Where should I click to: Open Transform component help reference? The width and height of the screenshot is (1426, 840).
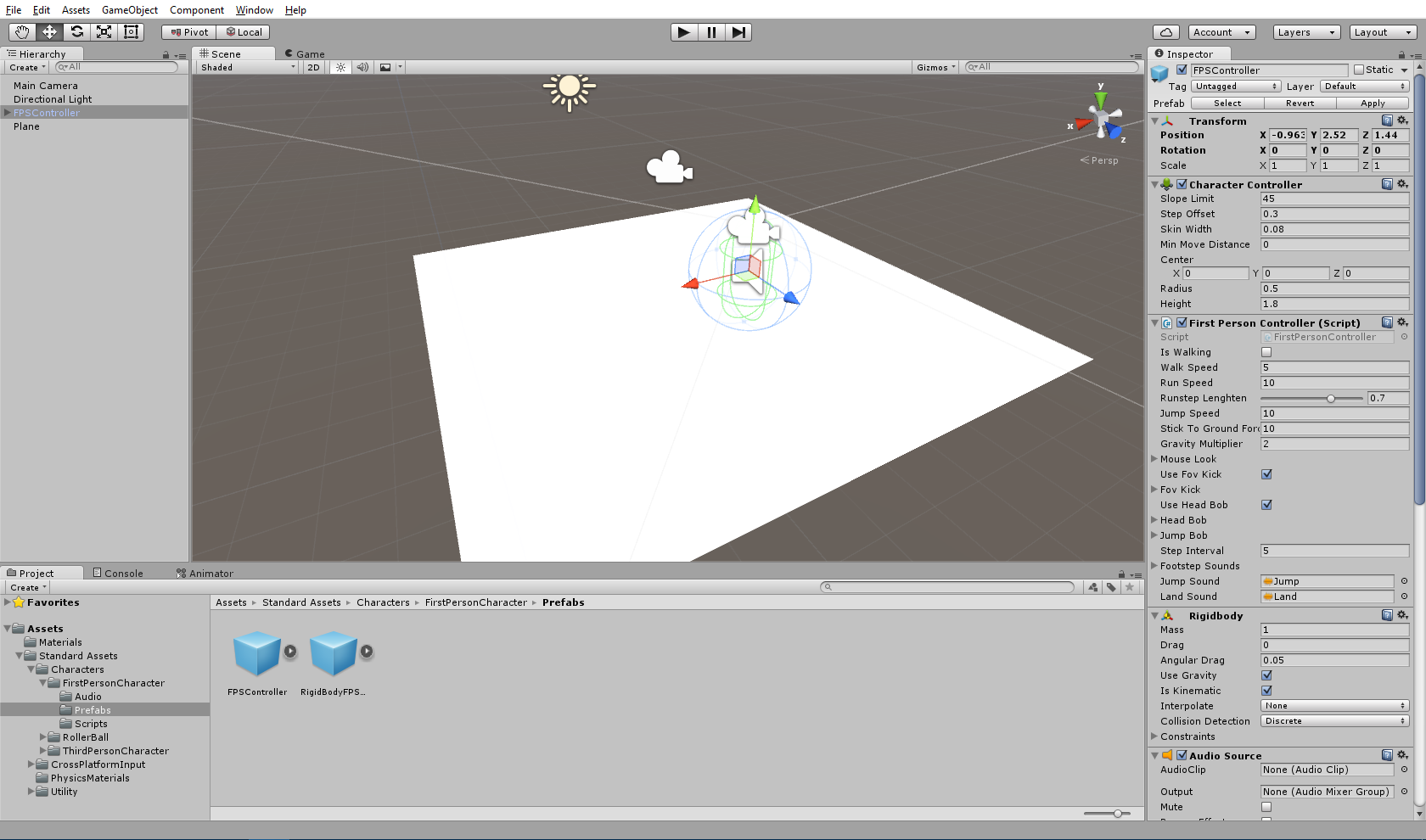(x=1387, y=120)
